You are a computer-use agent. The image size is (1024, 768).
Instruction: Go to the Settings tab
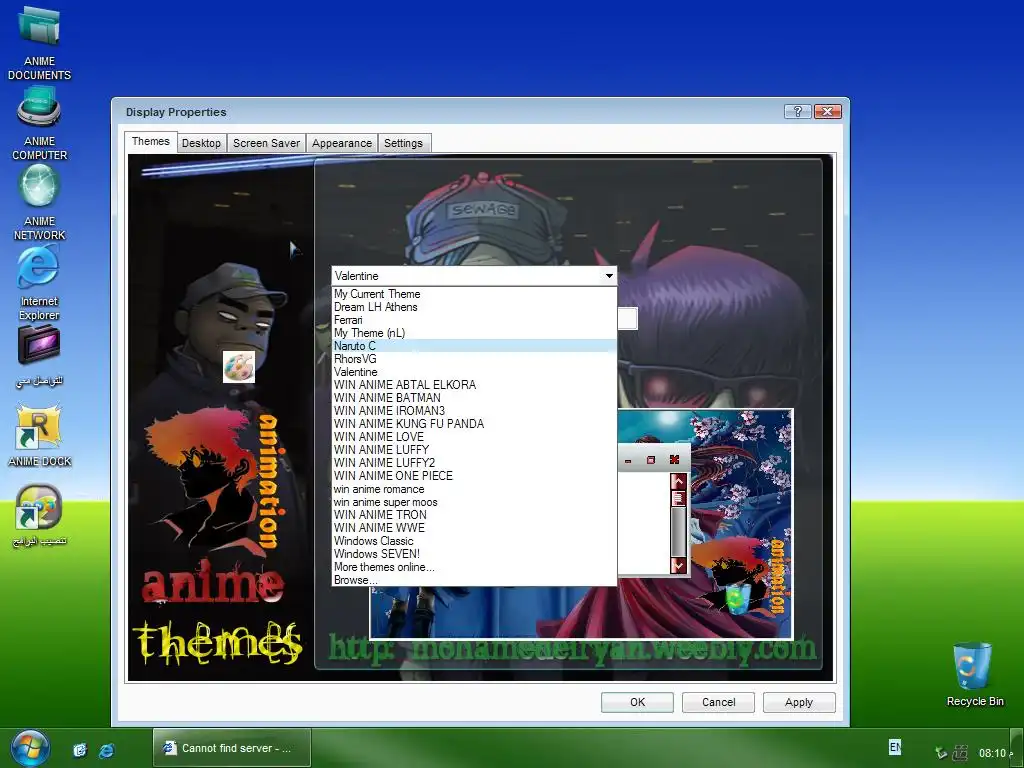click(x=403, y=143)
